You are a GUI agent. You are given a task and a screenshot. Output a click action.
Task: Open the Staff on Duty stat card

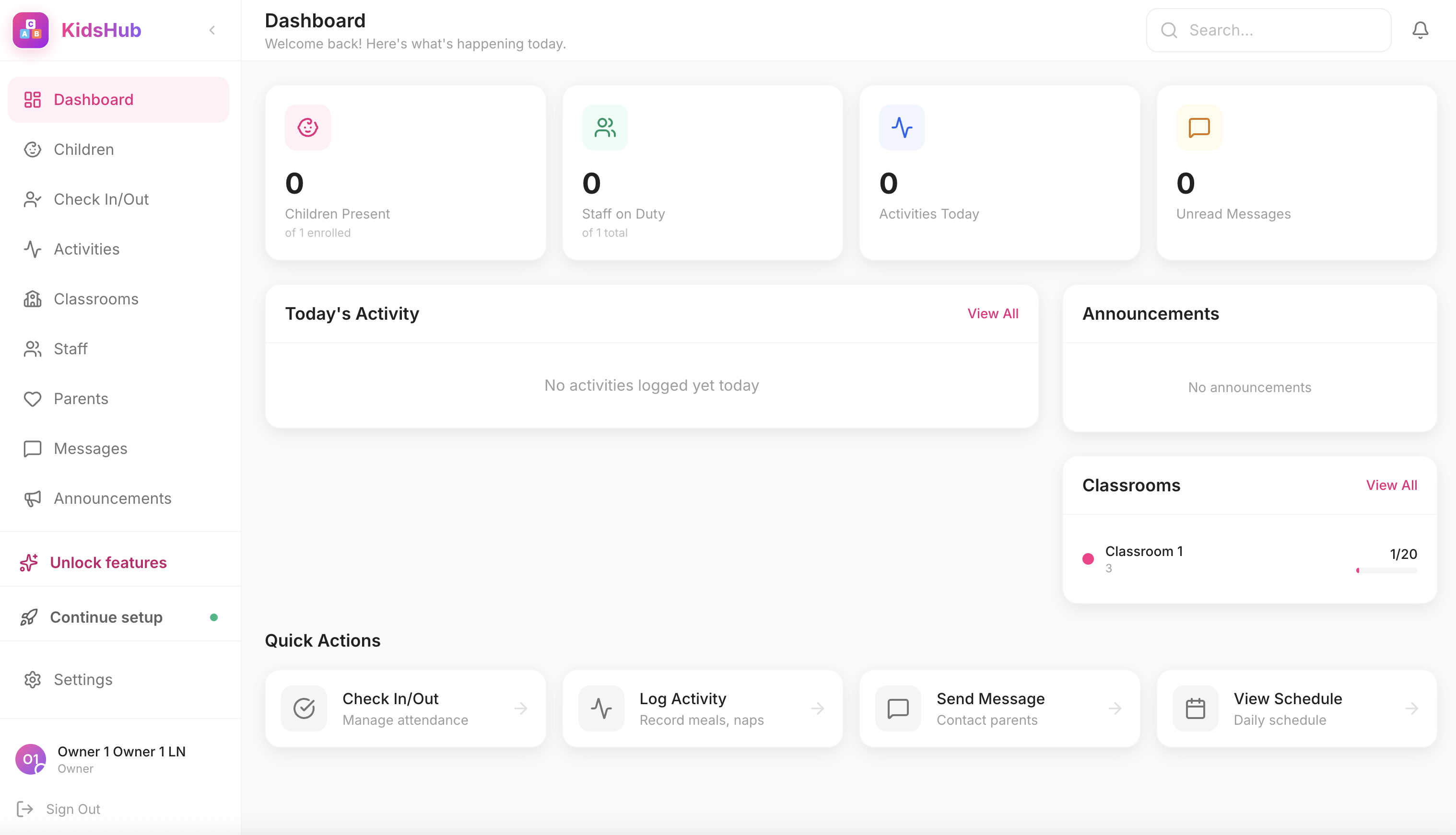[703, 173]
